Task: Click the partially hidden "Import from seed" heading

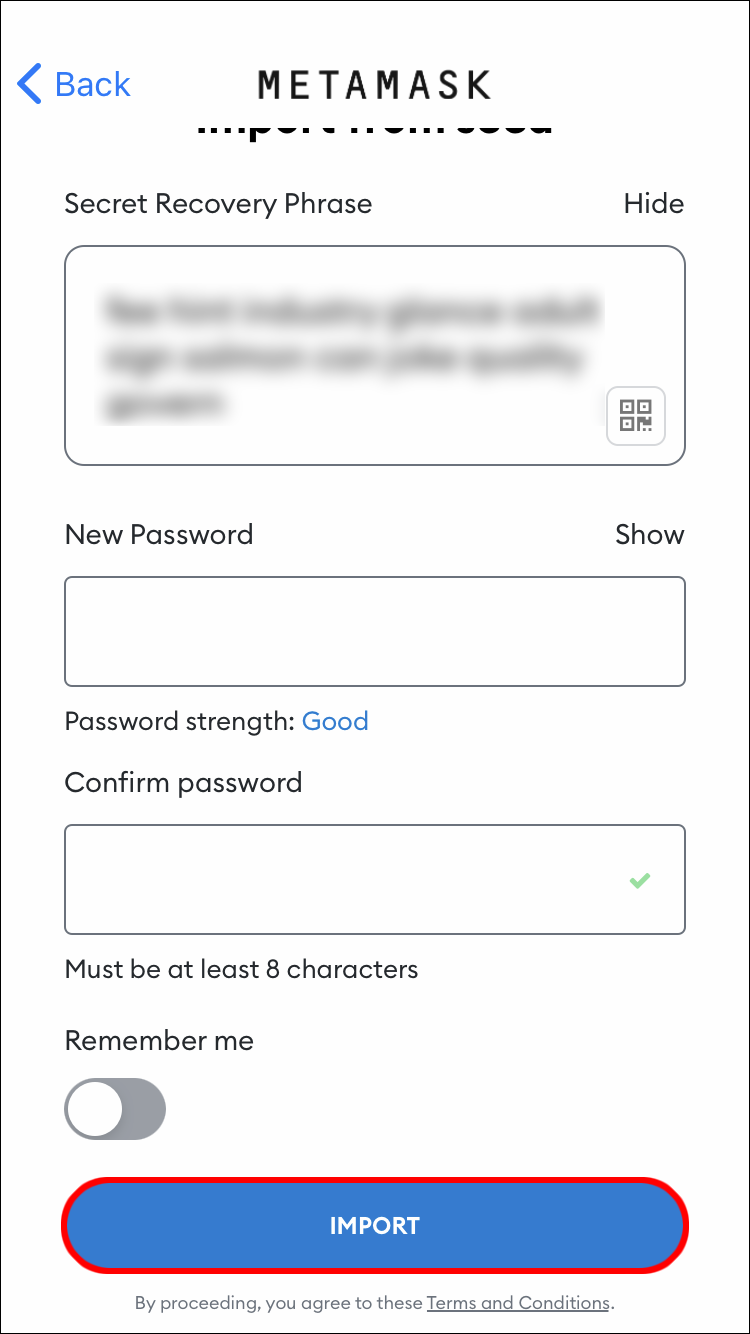Action: click(374, 126)
